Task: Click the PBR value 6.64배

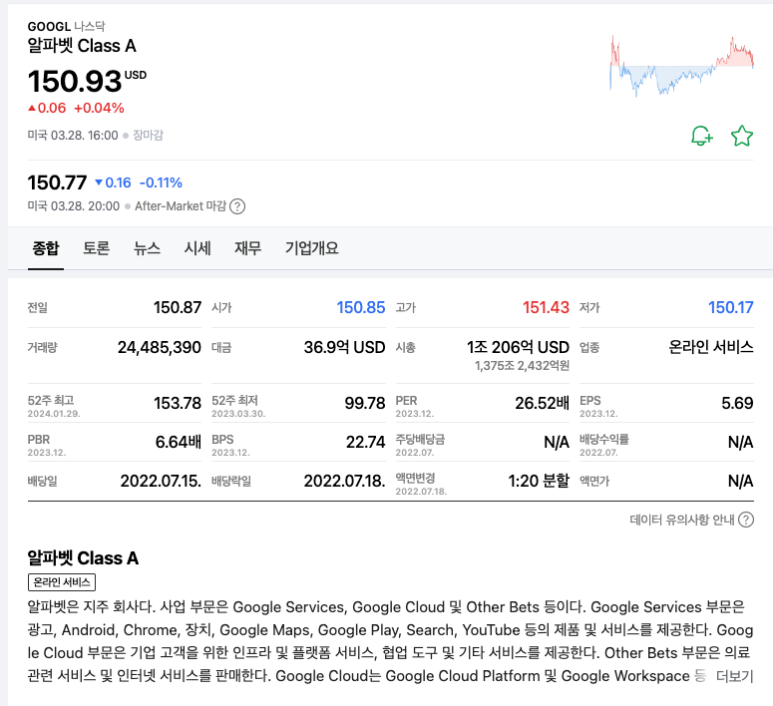Action: tap(178, 442)
